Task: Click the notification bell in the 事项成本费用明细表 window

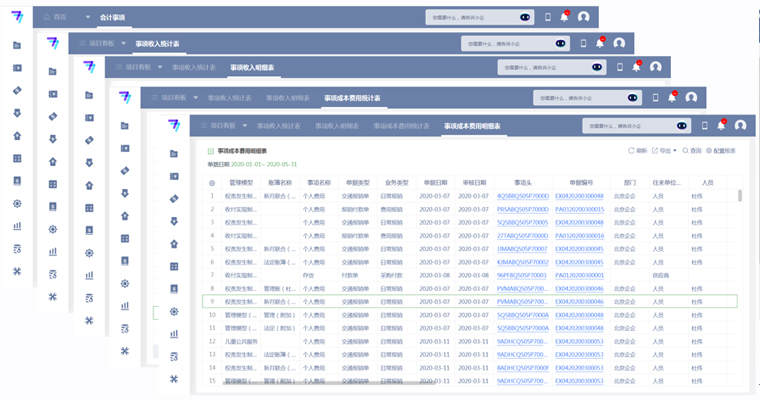Action: 721,125
